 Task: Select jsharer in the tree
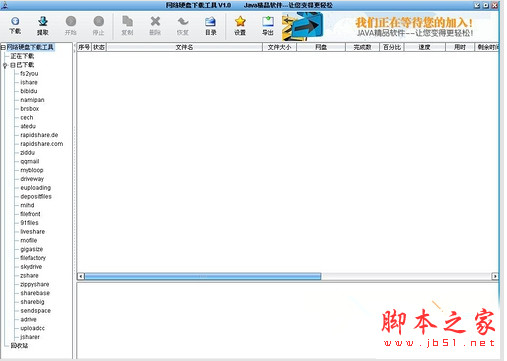pyautogui.click(x=30, y=337)
